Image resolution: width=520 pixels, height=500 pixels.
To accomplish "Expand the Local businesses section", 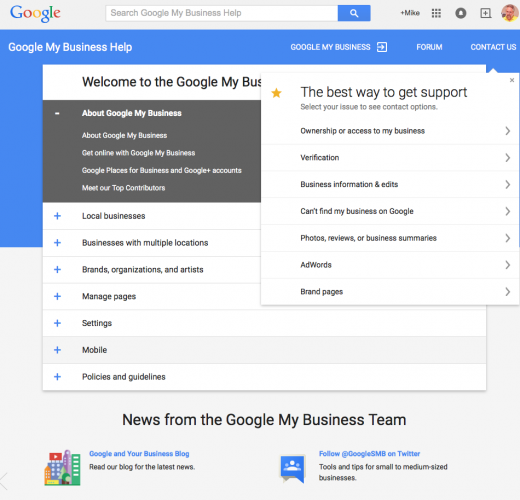I will pos(57,216).
